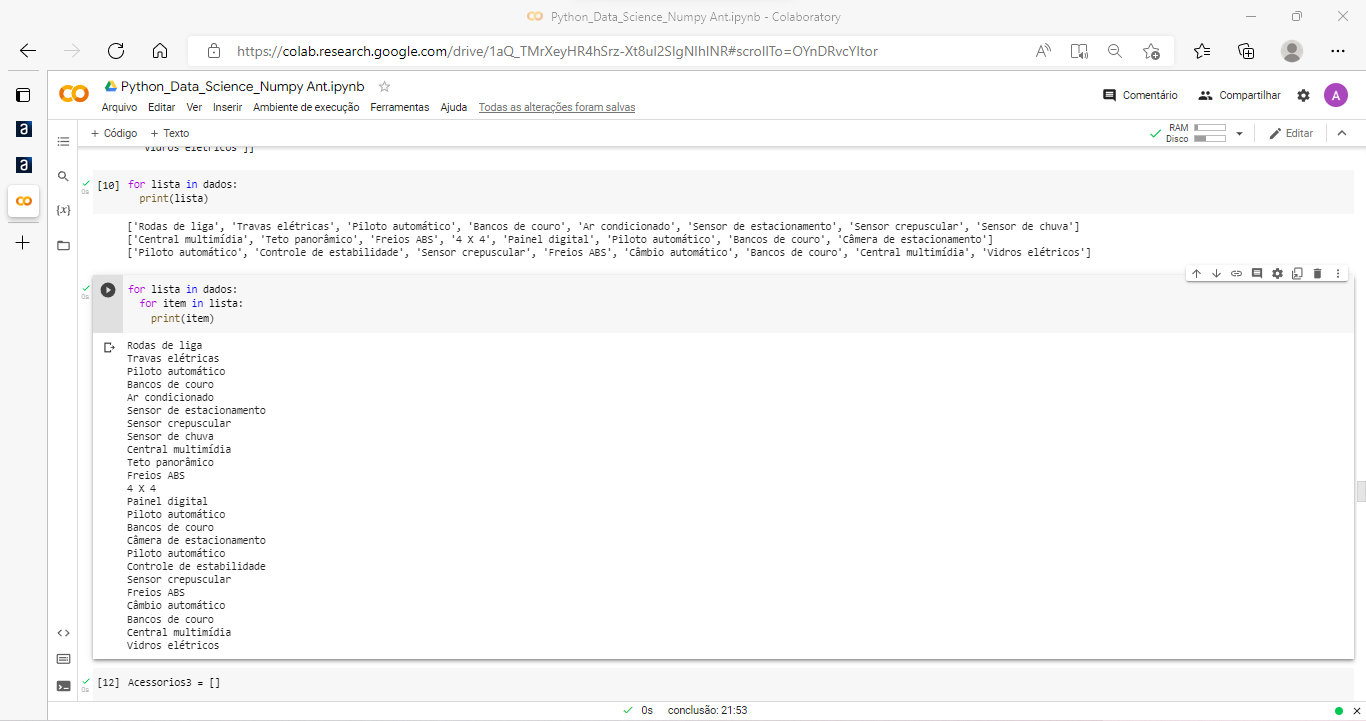Open browser collections

pos(1246,51)
